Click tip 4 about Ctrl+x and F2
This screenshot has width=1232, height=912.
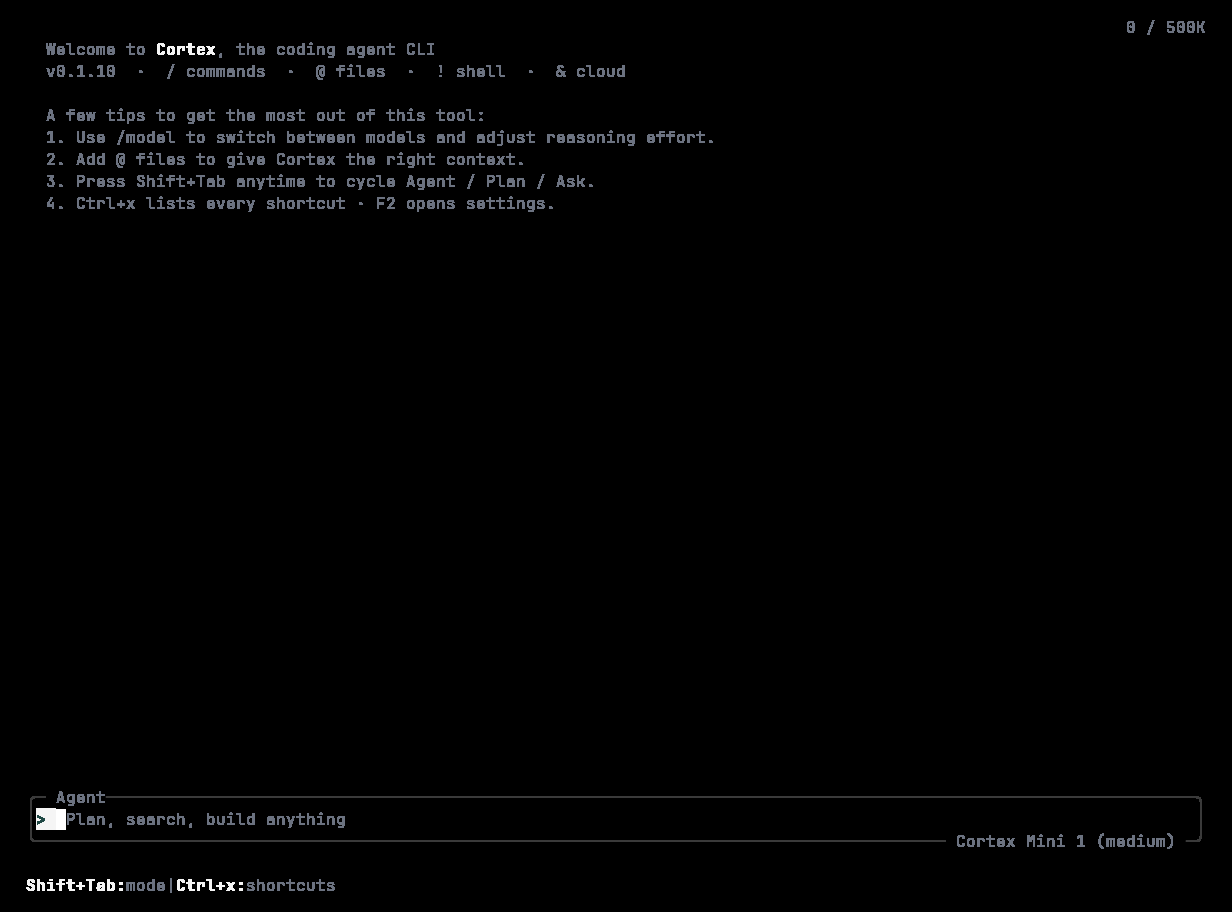pos(301,203)
